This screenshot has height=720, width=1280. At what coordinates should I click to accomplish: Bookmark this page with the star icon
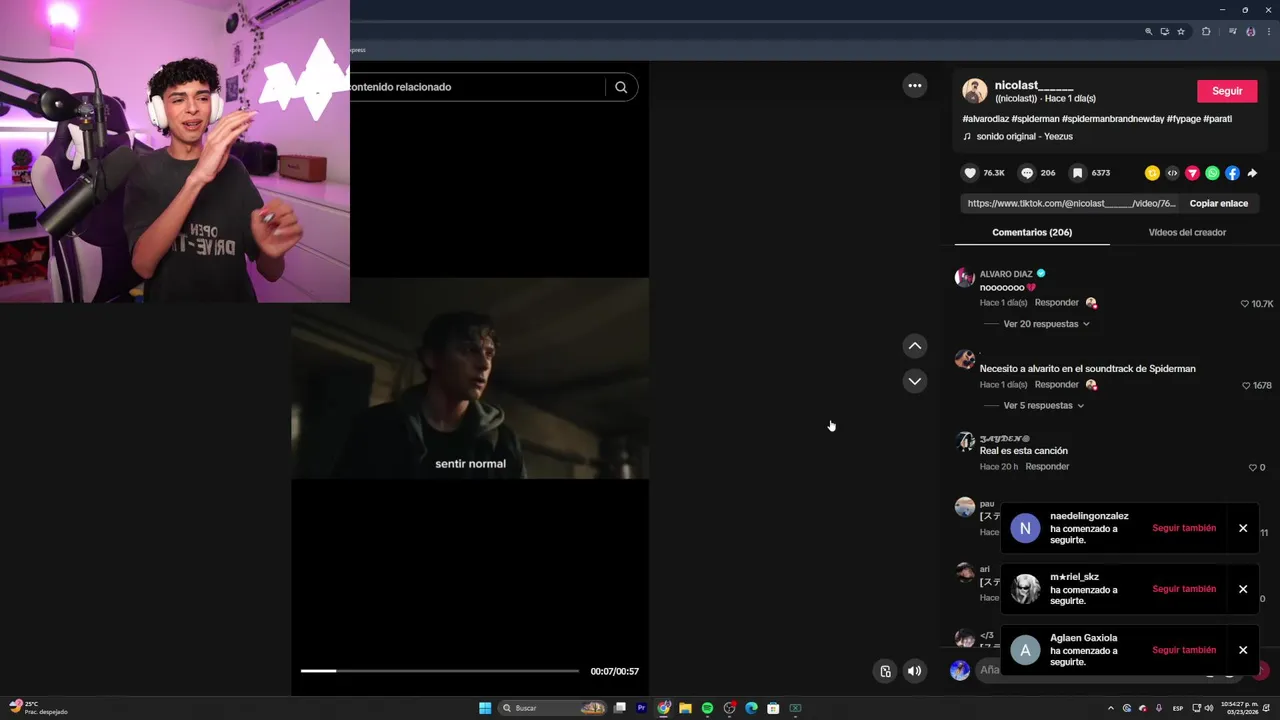(x=1181, y=32)
